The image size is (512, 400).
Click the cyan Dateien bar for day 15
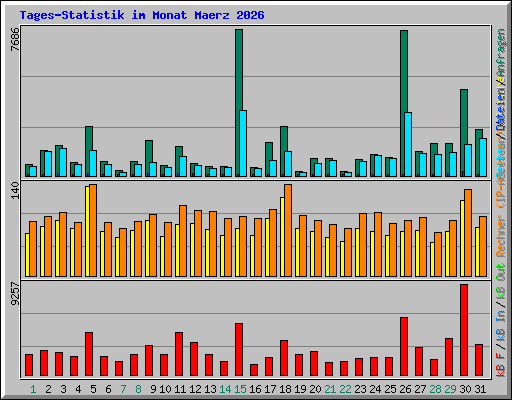pos(243,143)
